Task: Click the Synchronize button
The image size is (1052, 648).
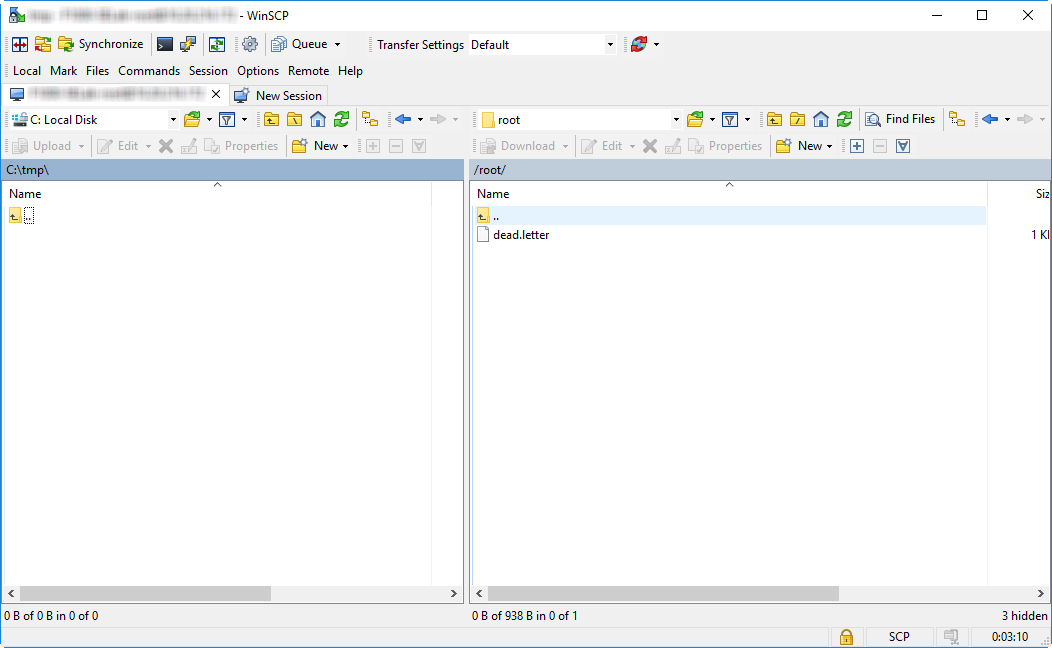Action: [x=100, y=44]
